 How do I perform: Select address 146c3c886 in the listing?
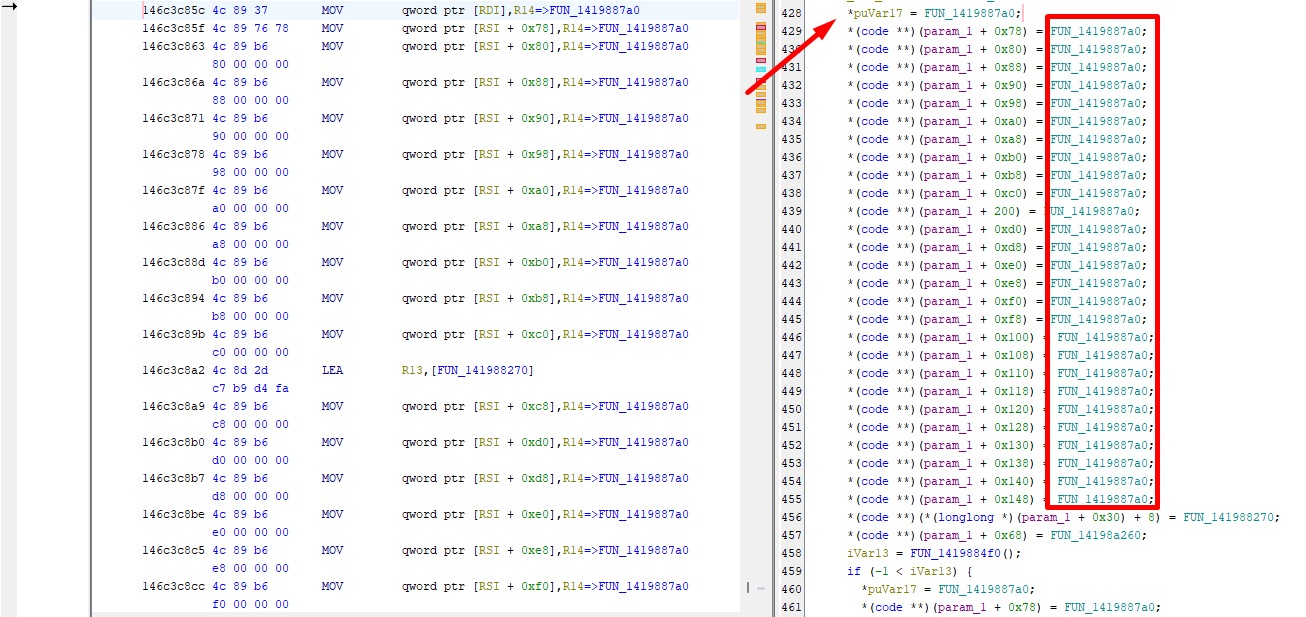[x=173, y=226]
